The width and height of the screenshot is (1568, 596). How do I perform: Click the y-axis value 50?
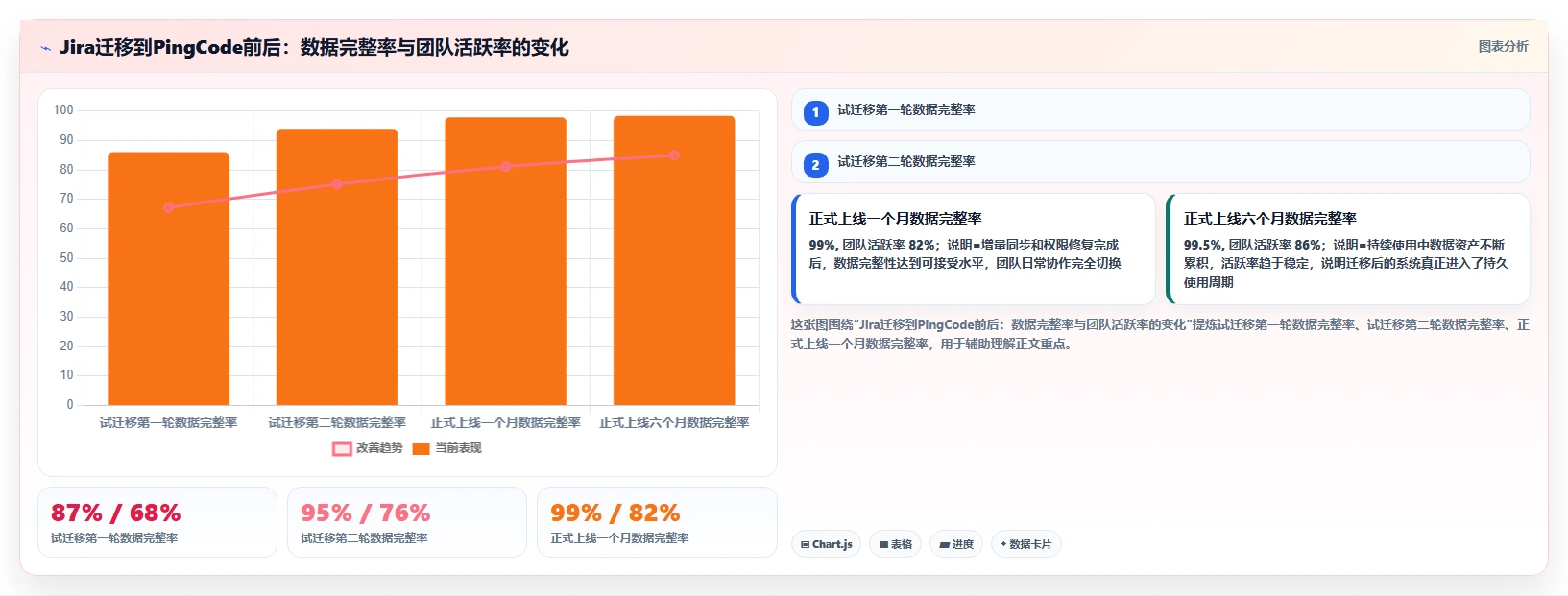[66, 257]
